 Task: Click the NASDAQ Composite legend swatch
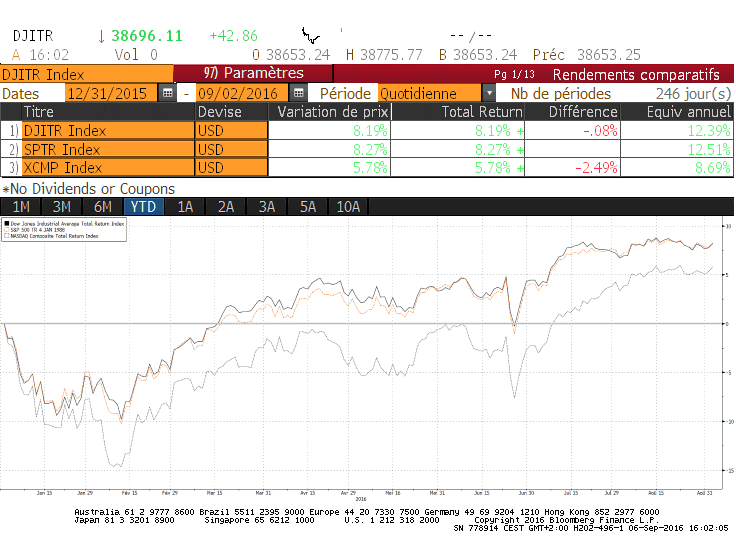pyautogui.click(x=7, y=236)
